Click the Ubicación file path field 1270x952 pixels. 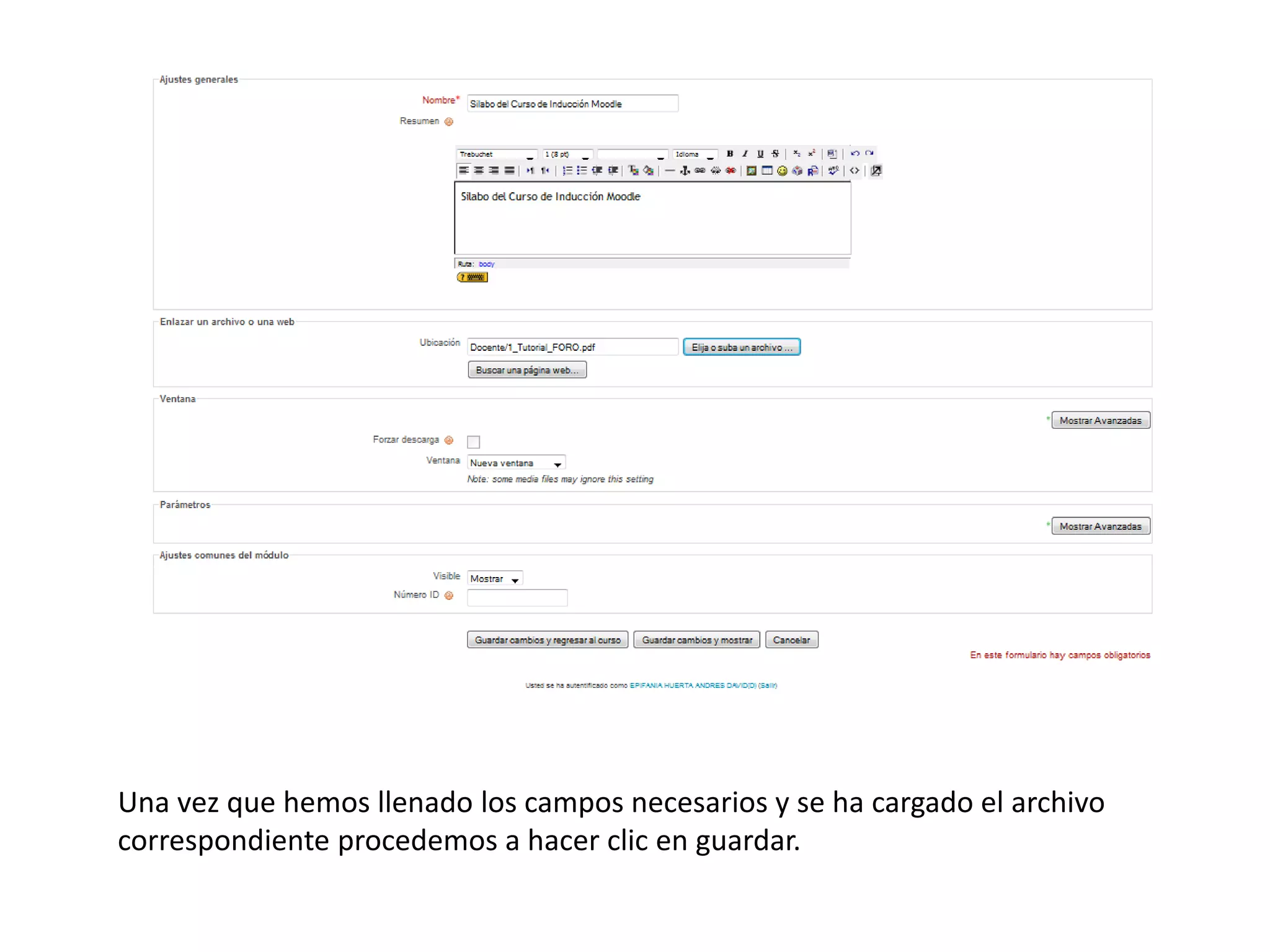(572, 347)
